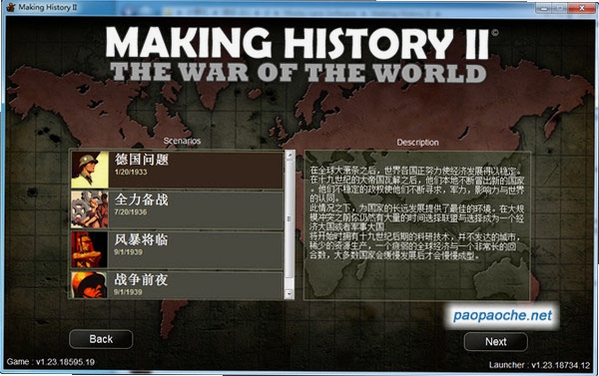Viewport: 599px width, 376px height.
Task: Close the Making History II window
Action: coord(582,8)
